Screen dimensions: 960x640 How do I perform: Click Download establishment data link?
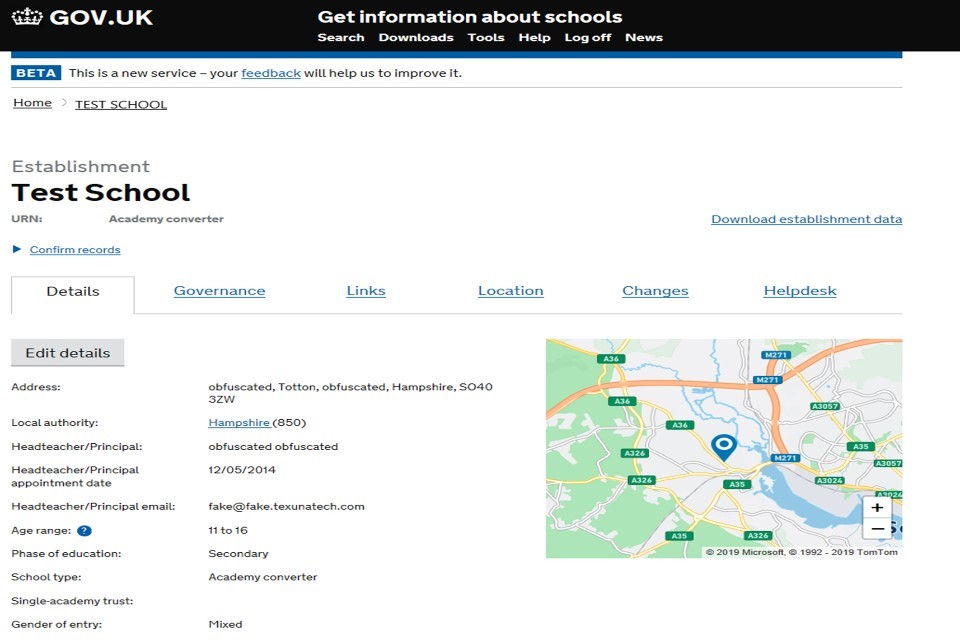806,219
